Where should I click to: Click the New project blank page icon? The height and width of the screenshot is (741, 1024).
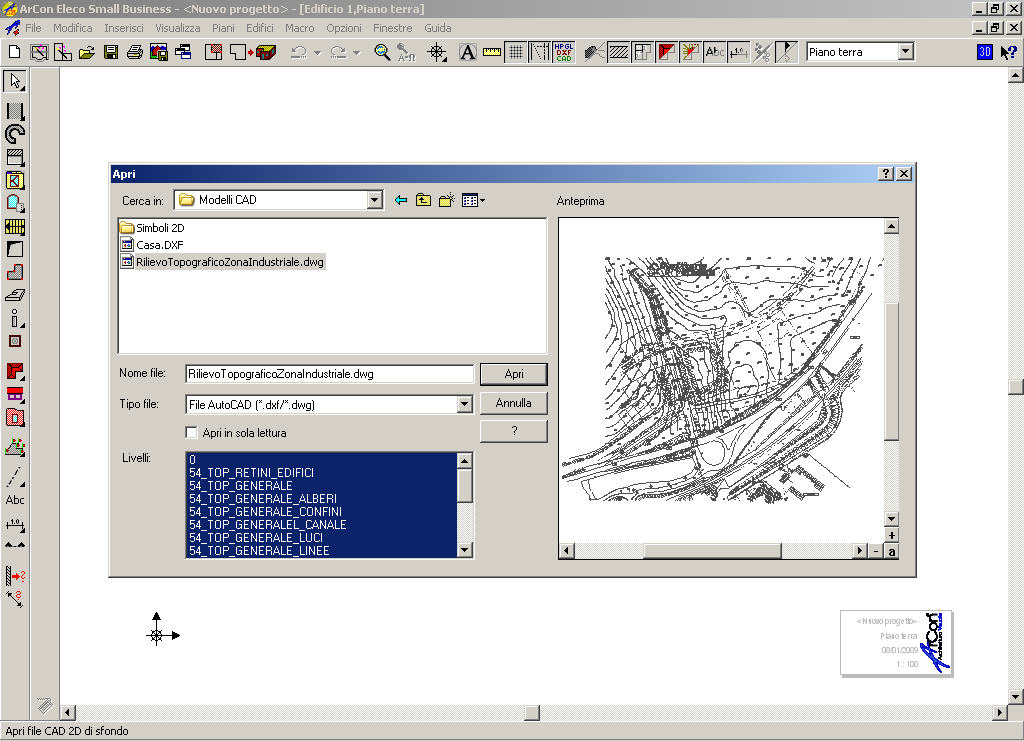click(x=14, y=52)
